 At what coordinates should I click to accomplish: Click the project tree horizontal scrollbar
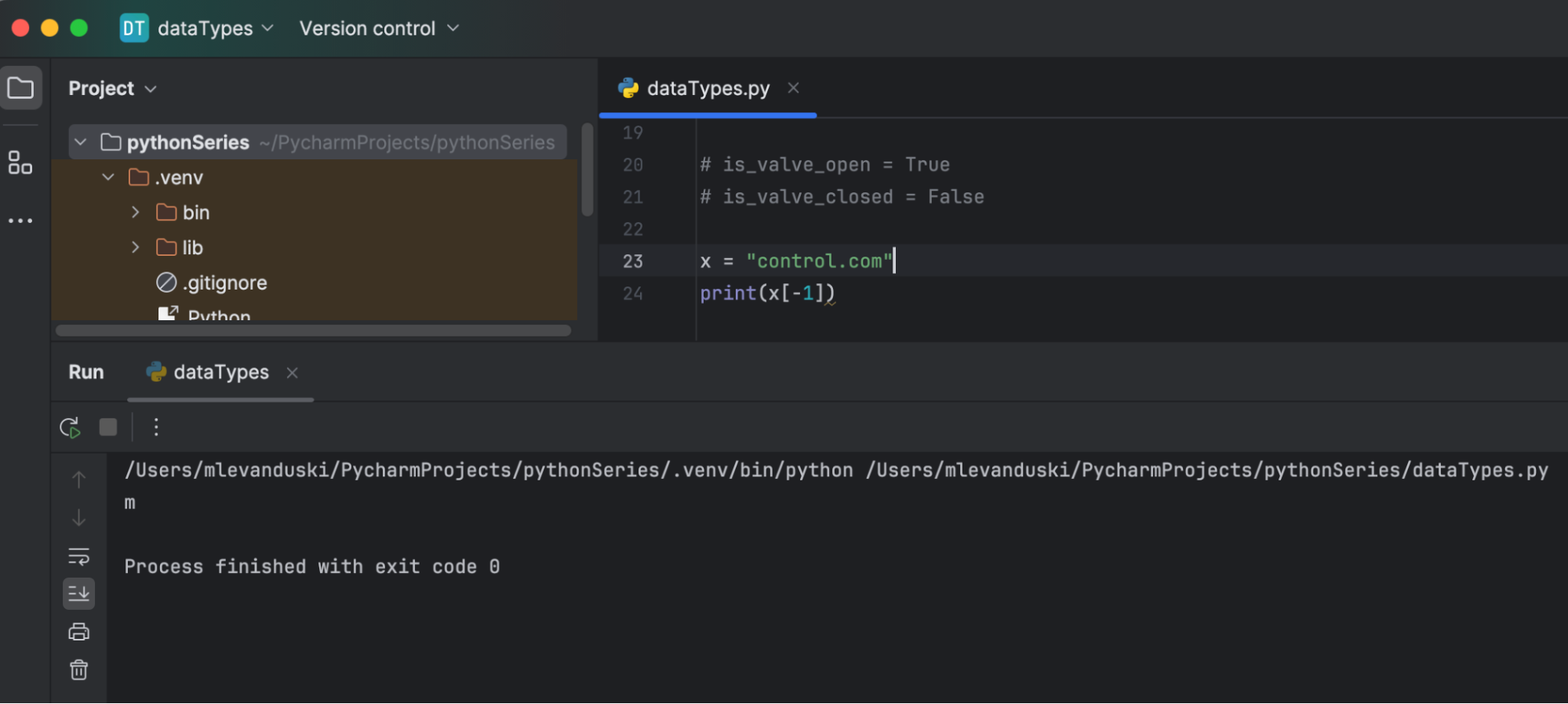click(313, 330)
